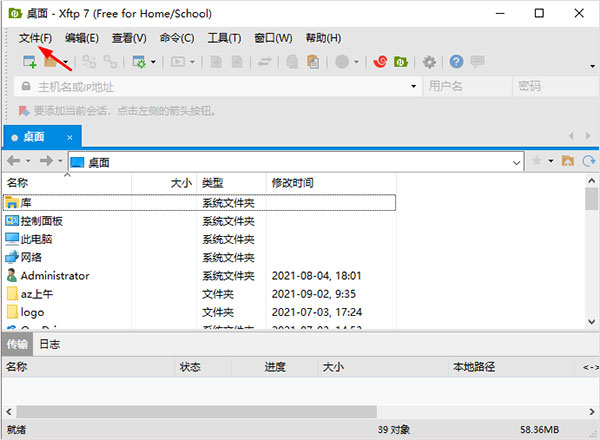Click the file list vertical scrollbar thumb
The width and height of the screenshot is (600, 440).
pos(592,199)
